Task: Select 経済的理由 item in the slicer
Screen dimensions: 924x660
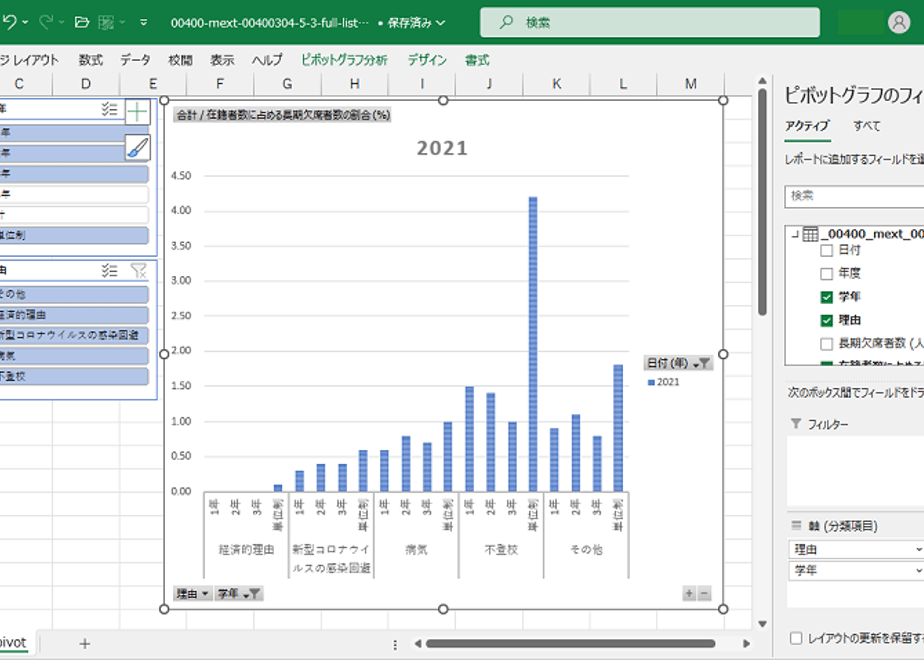Action: (74, 315)
